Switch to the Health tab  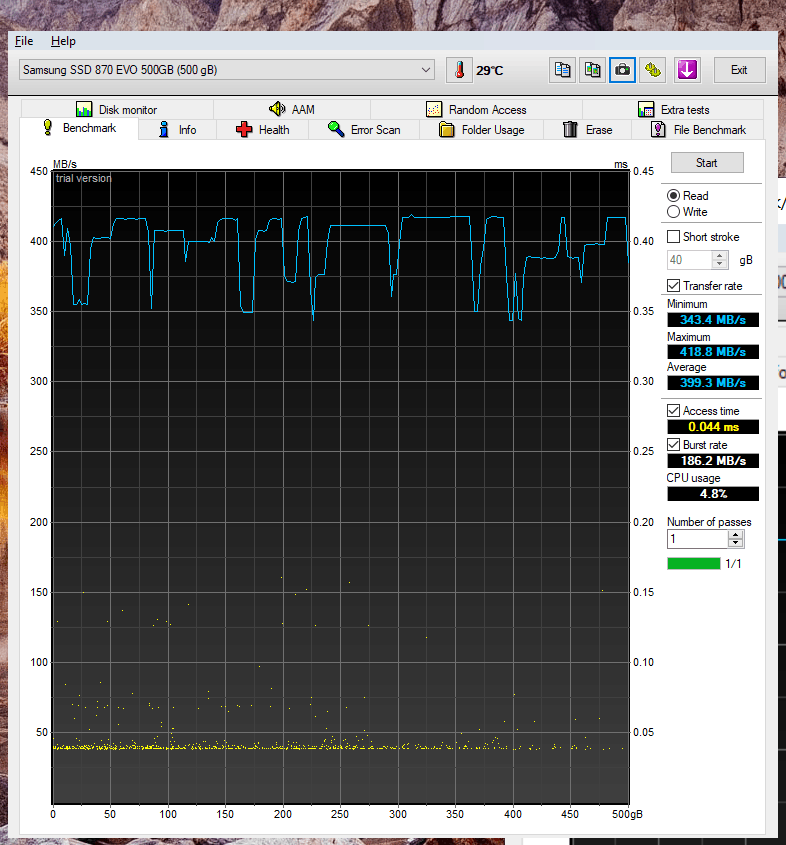tap(262, 130)
